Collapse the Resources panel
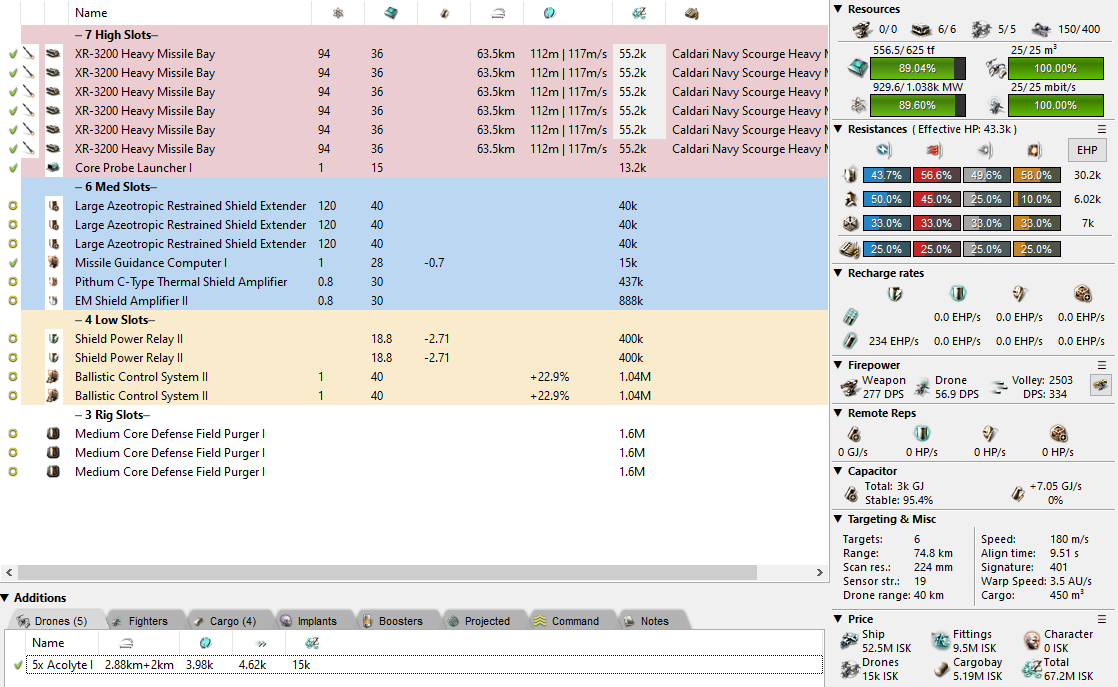This screenshot has height=687, width=1118. pos(838,9)
